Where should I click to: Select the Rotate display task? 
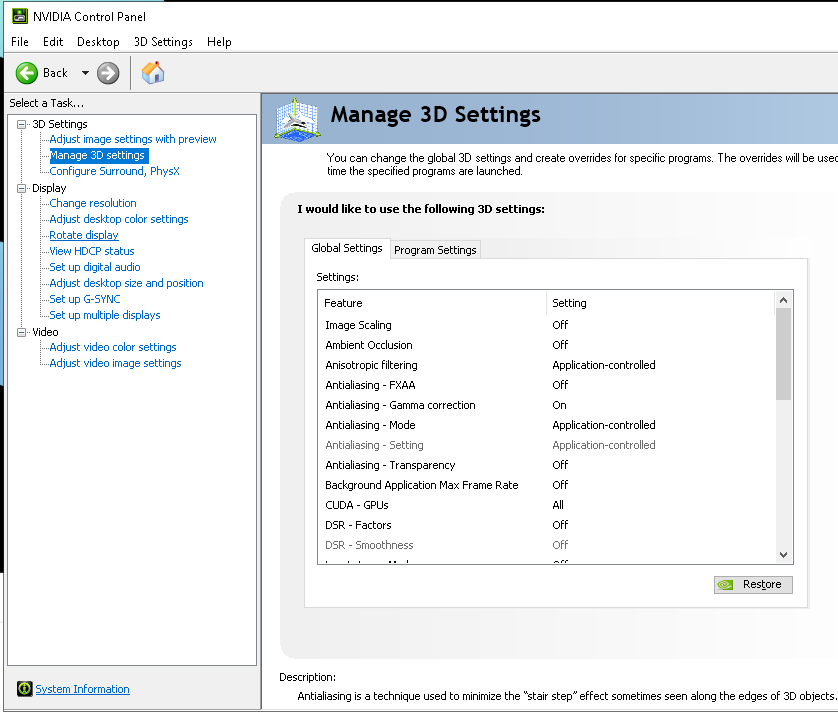click(x=83, y=234)
